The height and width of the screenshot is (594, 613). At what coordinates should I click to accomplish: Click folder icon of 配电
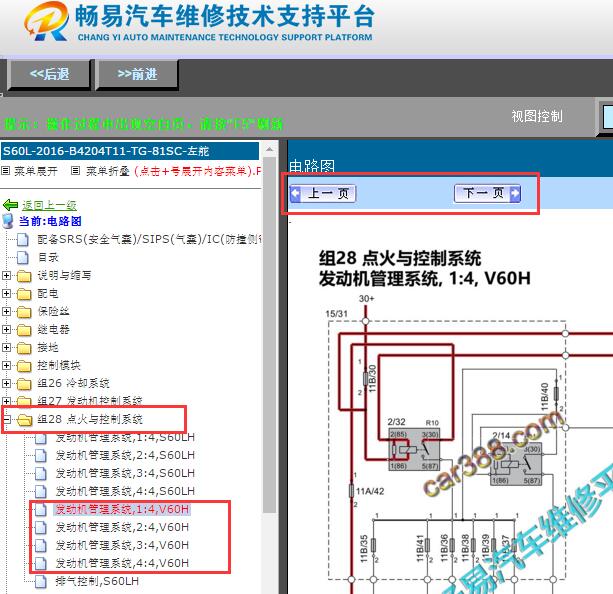coord(24,294)
